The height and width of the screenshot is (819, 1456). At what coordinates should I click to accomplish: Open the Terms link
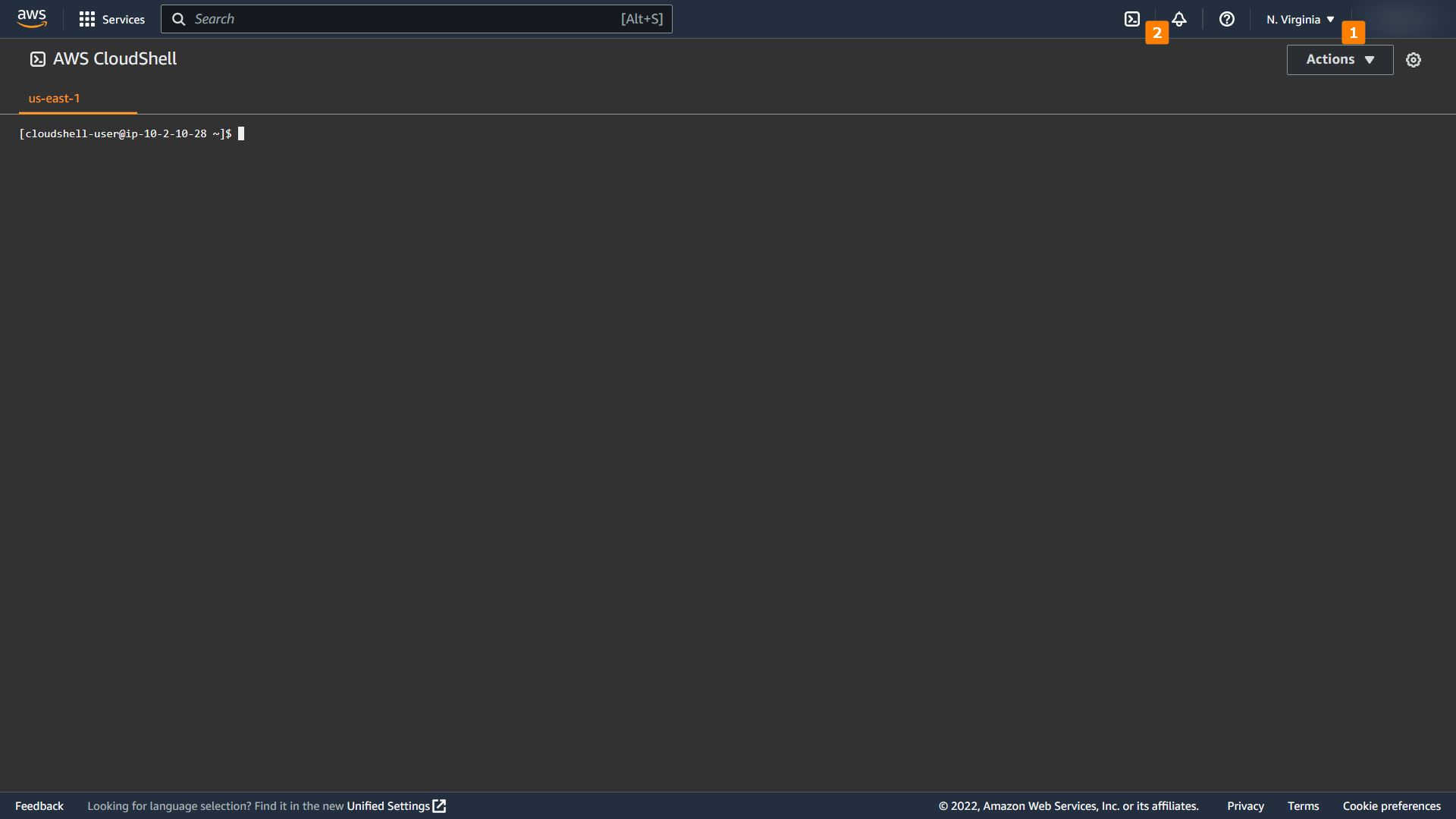[x=1303, y=806]
